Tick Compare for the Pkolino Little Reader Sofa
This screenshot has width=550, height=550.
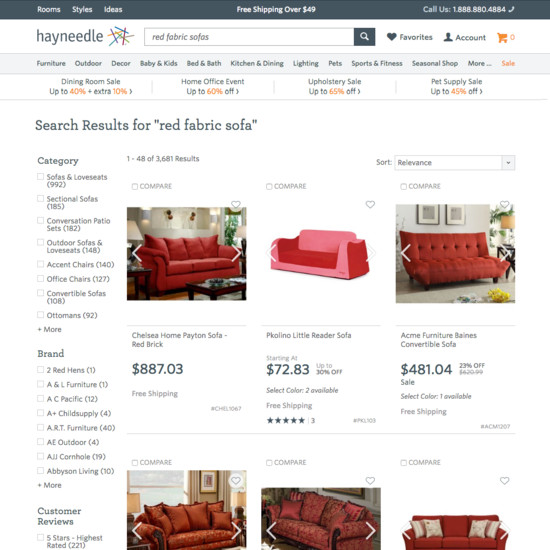(269, 186)
